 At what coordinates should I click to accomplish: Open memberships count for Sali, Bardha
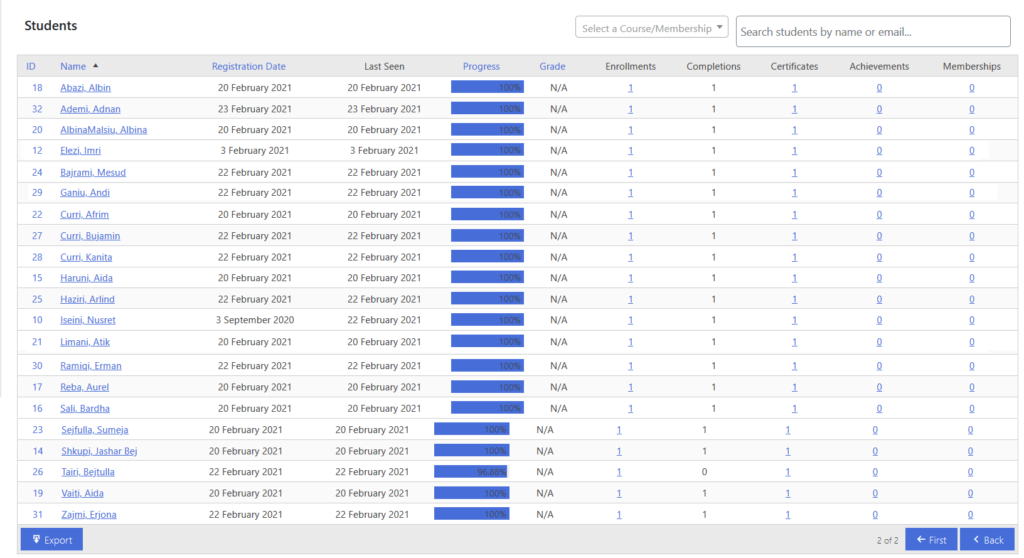(972, 408)
